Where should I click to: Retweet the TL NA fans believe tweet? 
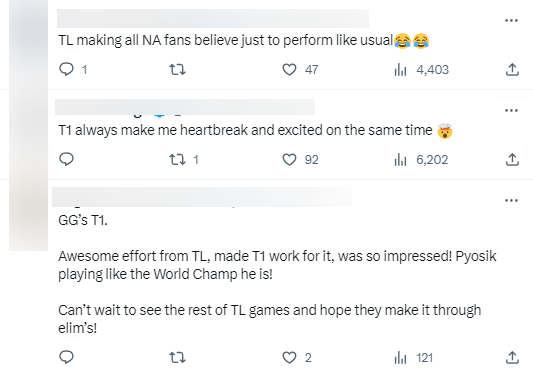pos(177,70)
